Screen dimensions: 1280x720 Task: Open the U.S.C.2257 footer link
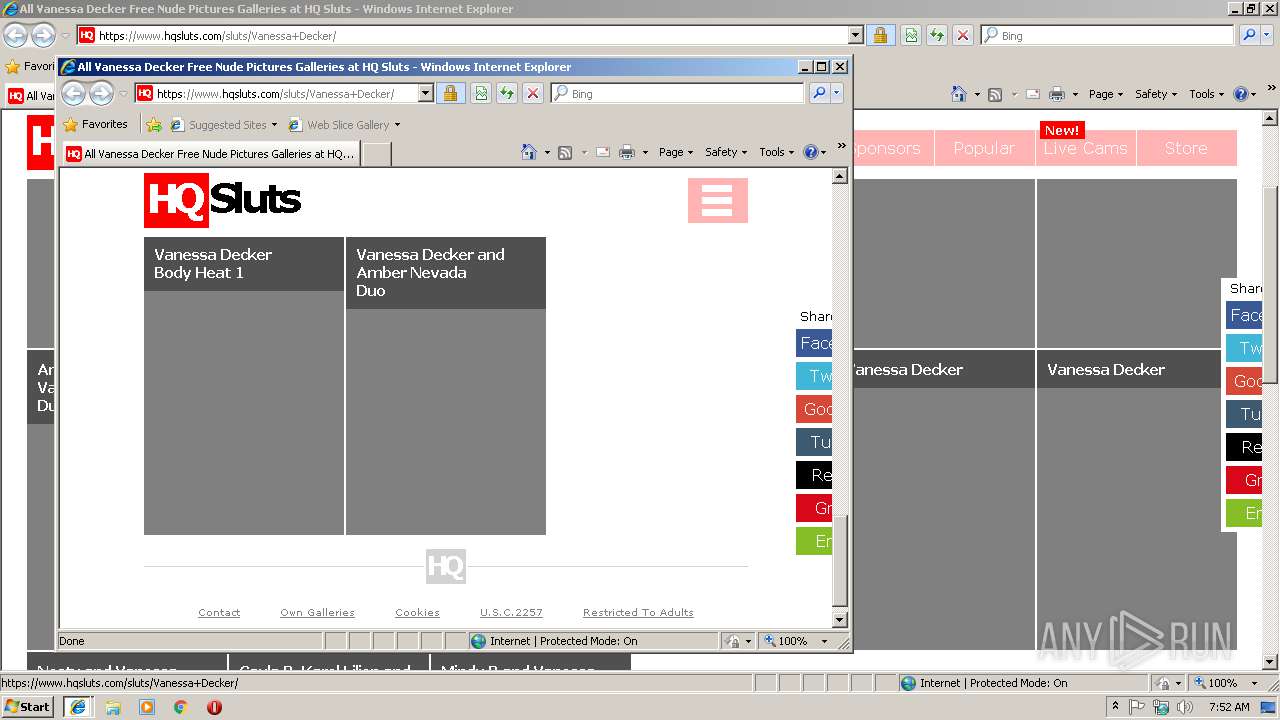[x=511, y=612]
